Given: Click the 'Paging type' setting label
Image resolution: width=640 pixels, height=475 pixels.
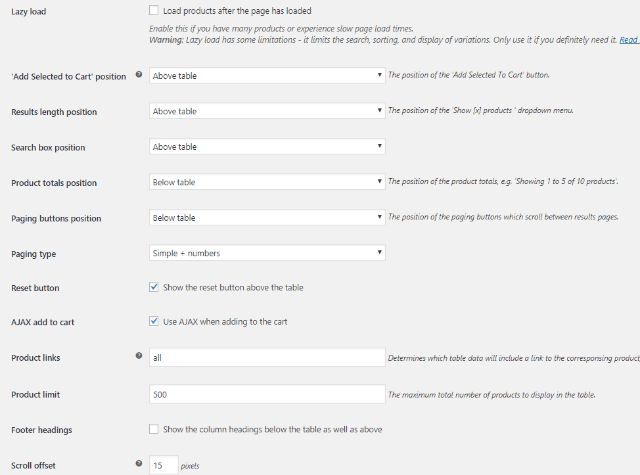Looking at the screenshot, I should pos(33,254).
